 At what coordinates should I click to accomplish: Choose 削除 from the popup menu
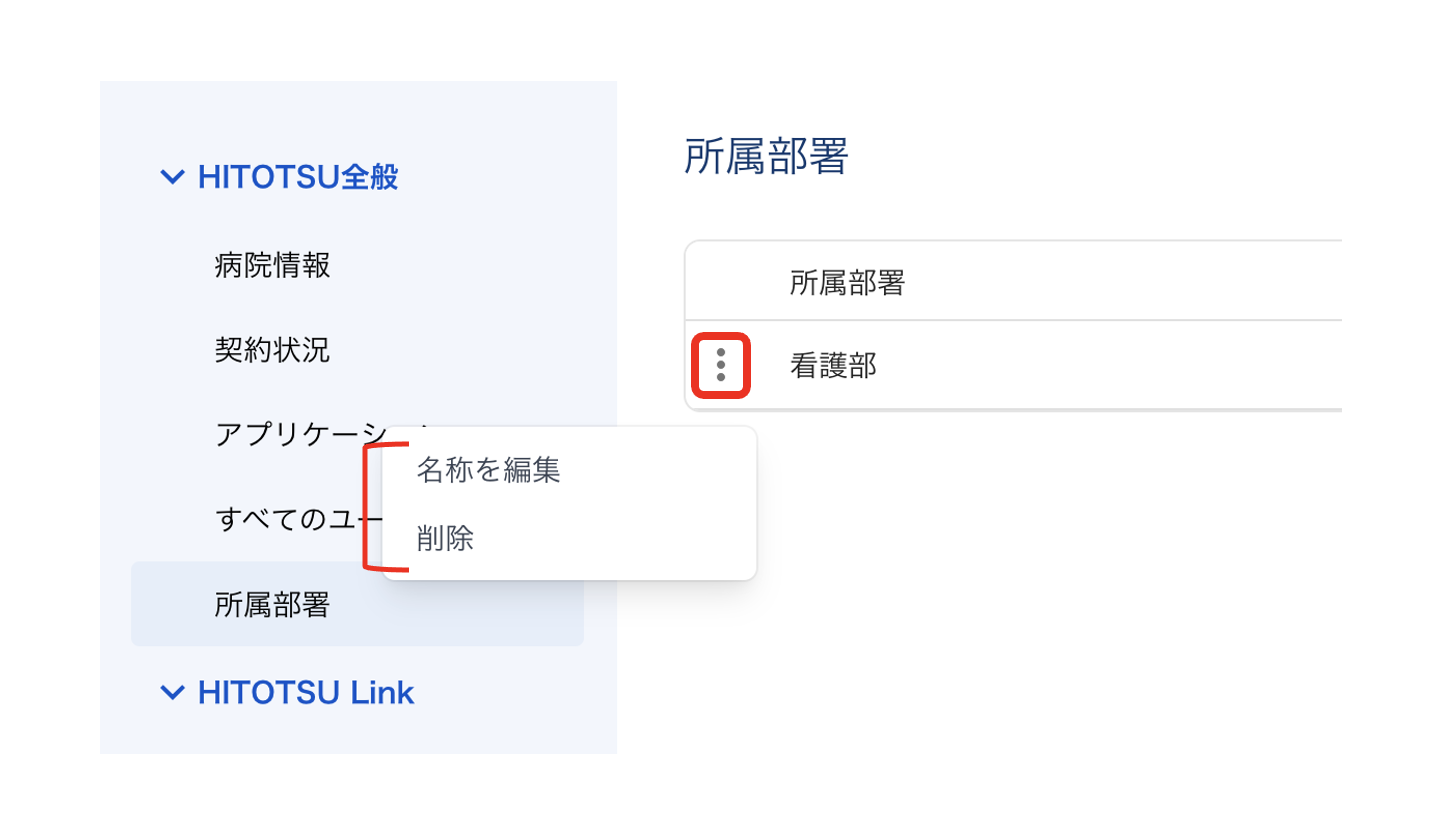(446, 540)
